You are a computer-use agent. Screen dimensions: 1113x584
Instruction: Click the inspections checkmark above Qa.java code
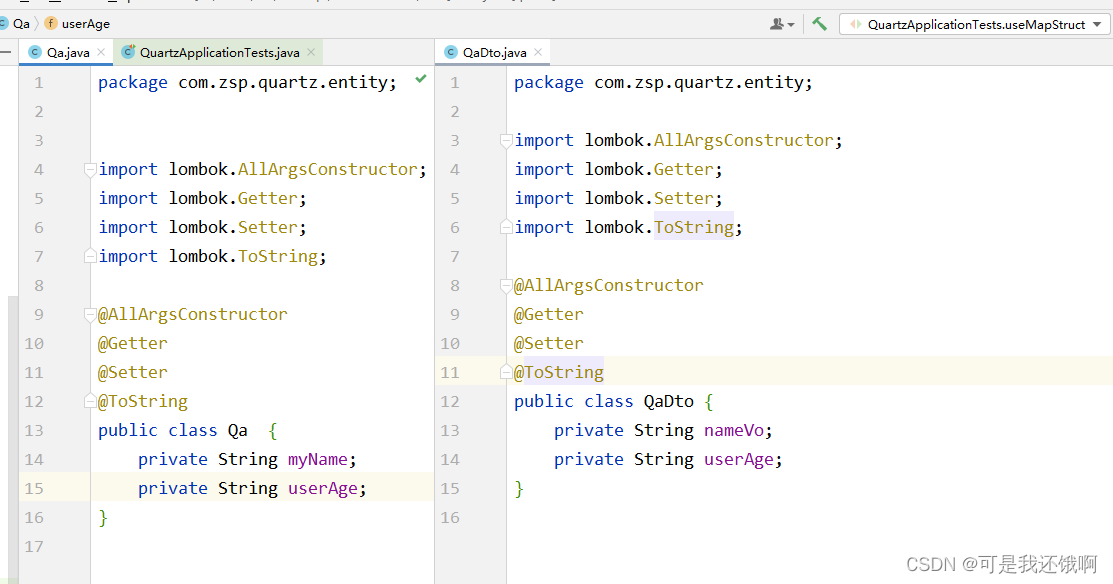pos(419,78)
